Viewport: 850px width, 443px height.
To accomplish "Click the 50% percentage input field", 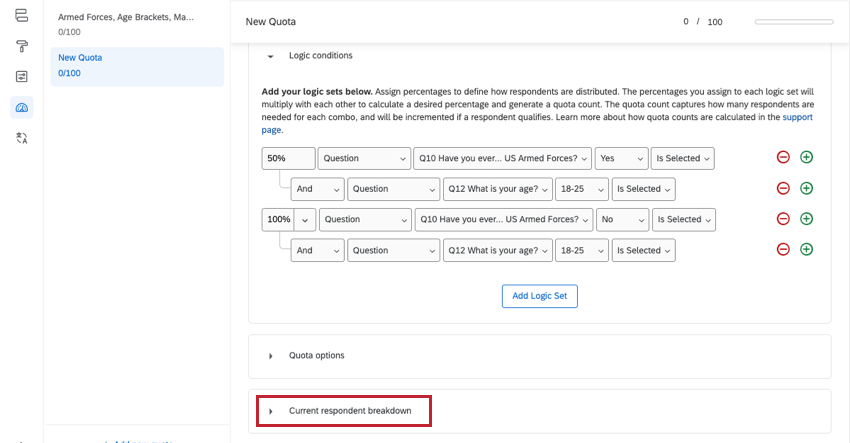I will pyautogui.click(x=287, y=158).
